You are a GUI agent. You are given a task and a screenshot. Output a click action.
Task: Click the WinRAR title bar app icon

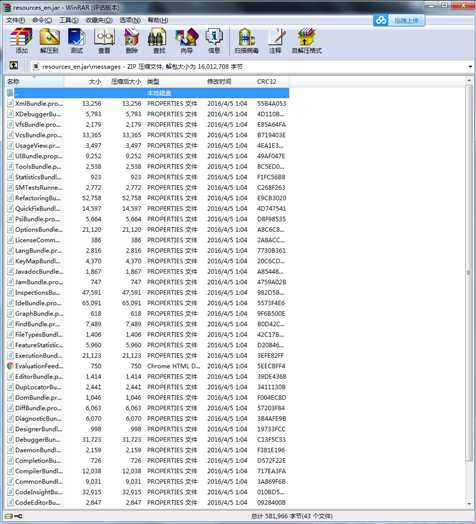coord(7,7)
